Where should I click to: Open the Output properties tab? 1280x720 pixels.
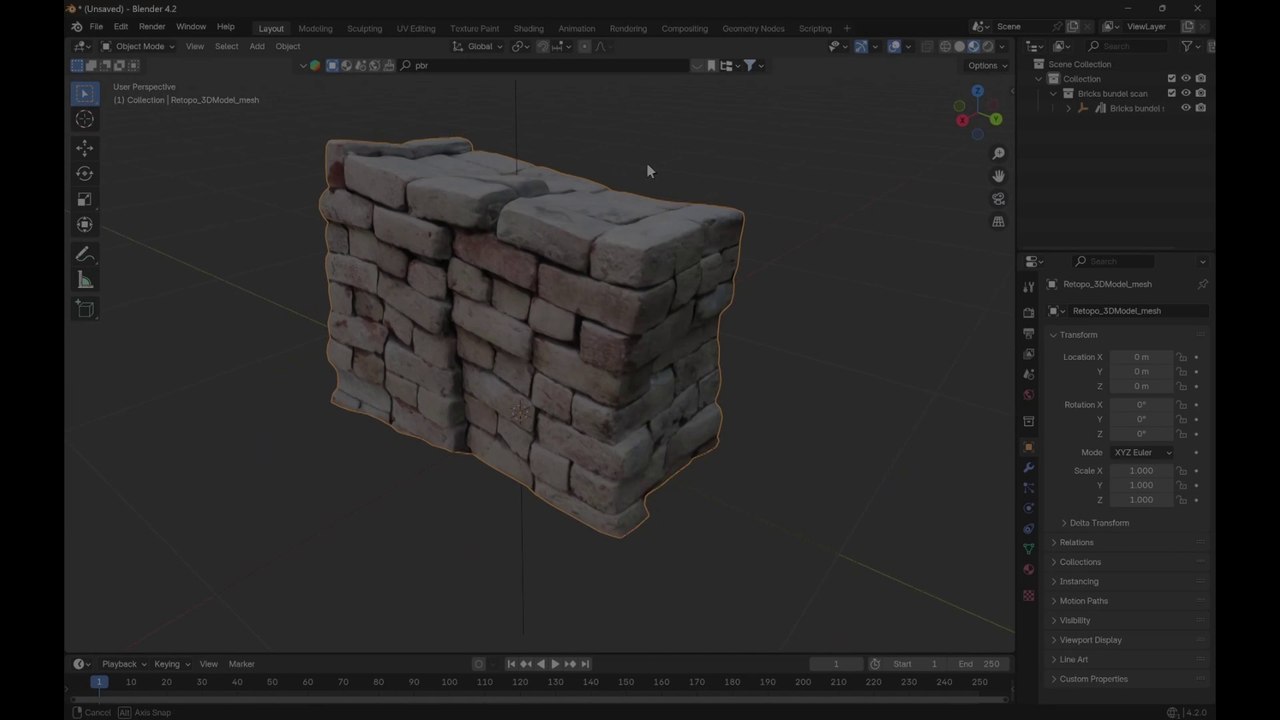tap(1028, 333)
